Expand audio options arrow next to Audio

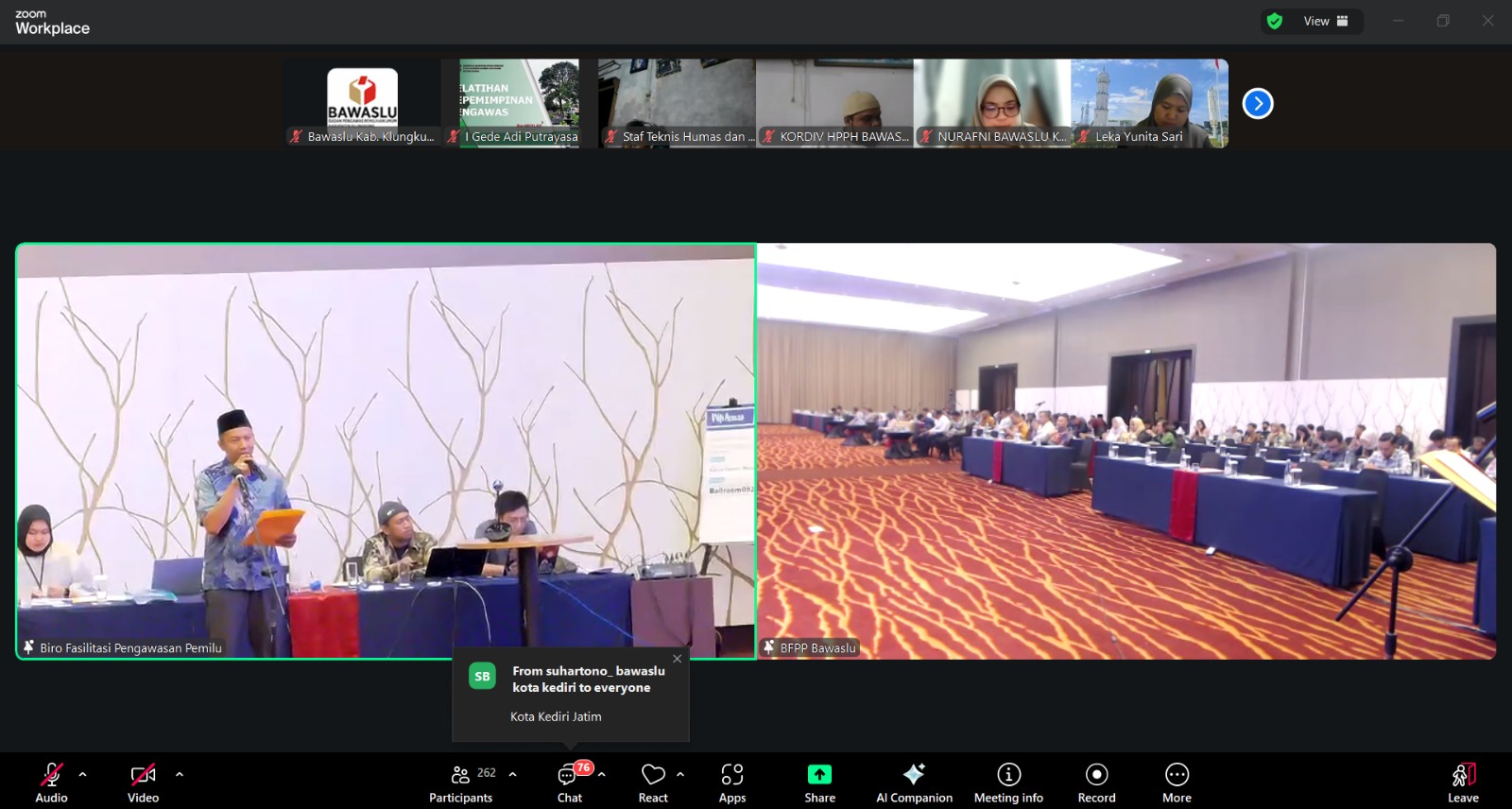click(x=83, y=774)
